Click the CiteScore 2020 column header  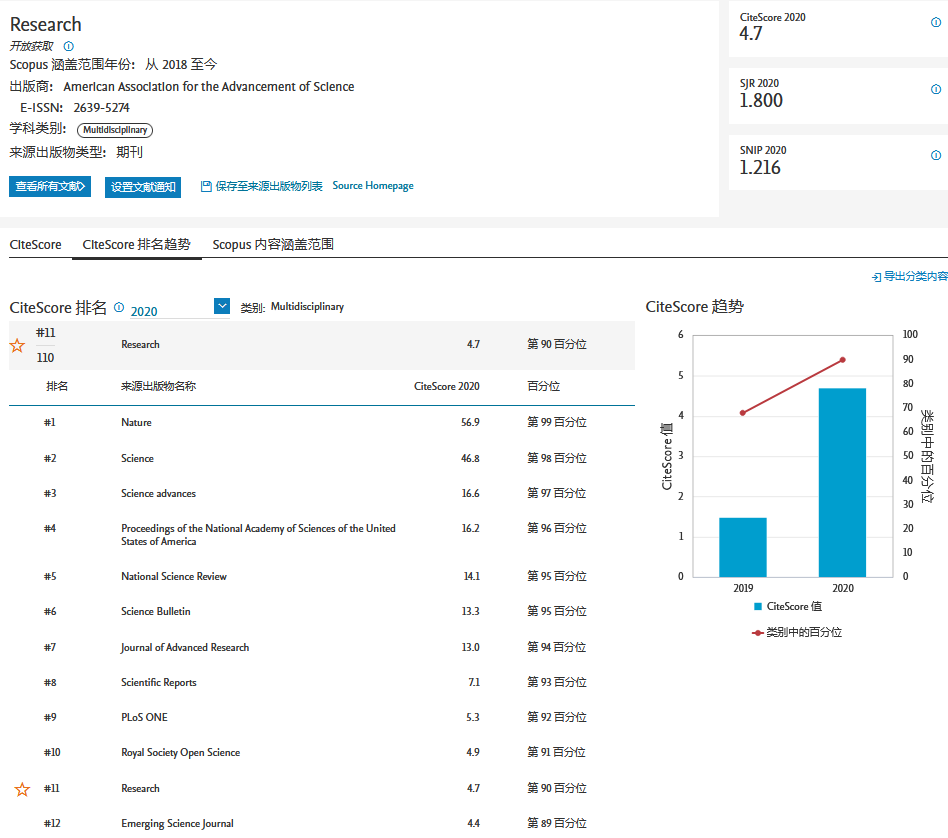[447, 386]
